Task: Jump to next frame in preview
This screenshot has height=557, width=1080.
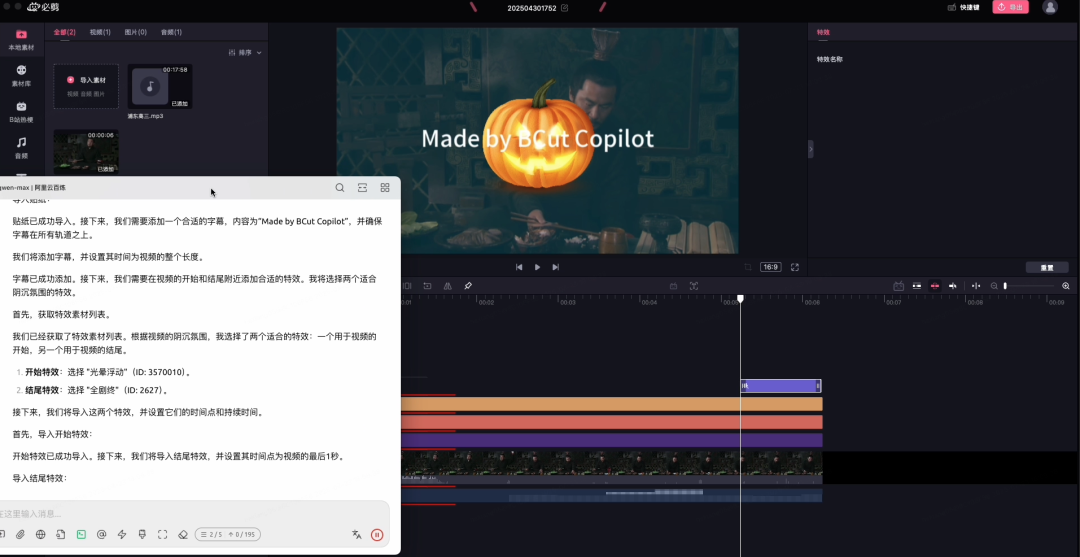Action: tap(556, 267)
